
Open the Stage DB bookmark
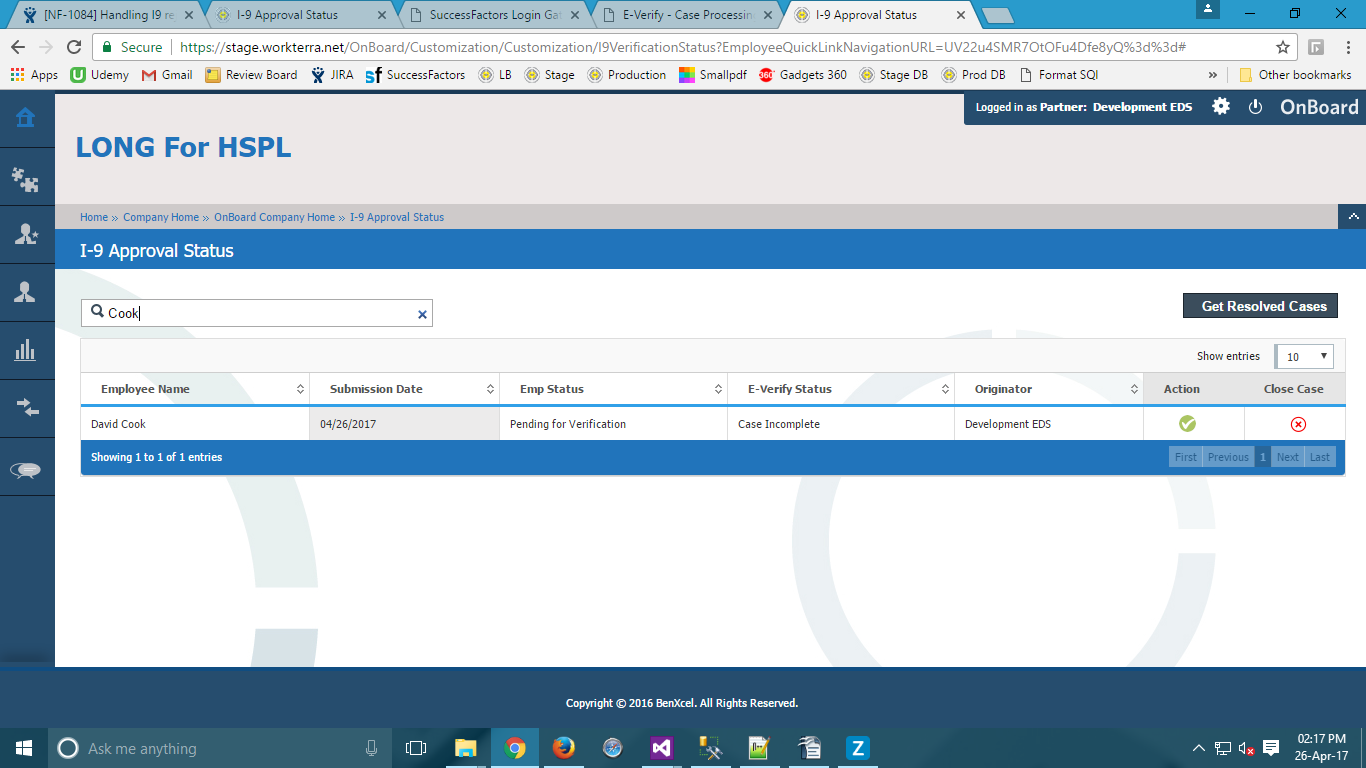pos(893,75)
